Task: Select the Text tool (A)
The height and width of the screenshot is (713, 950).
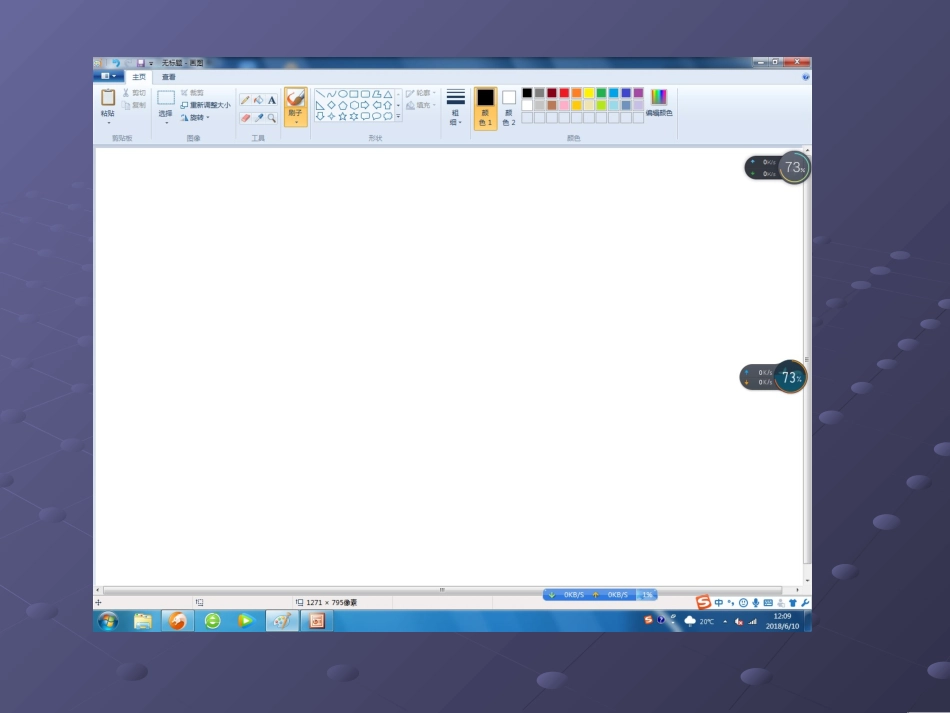Action: (271, 100)
